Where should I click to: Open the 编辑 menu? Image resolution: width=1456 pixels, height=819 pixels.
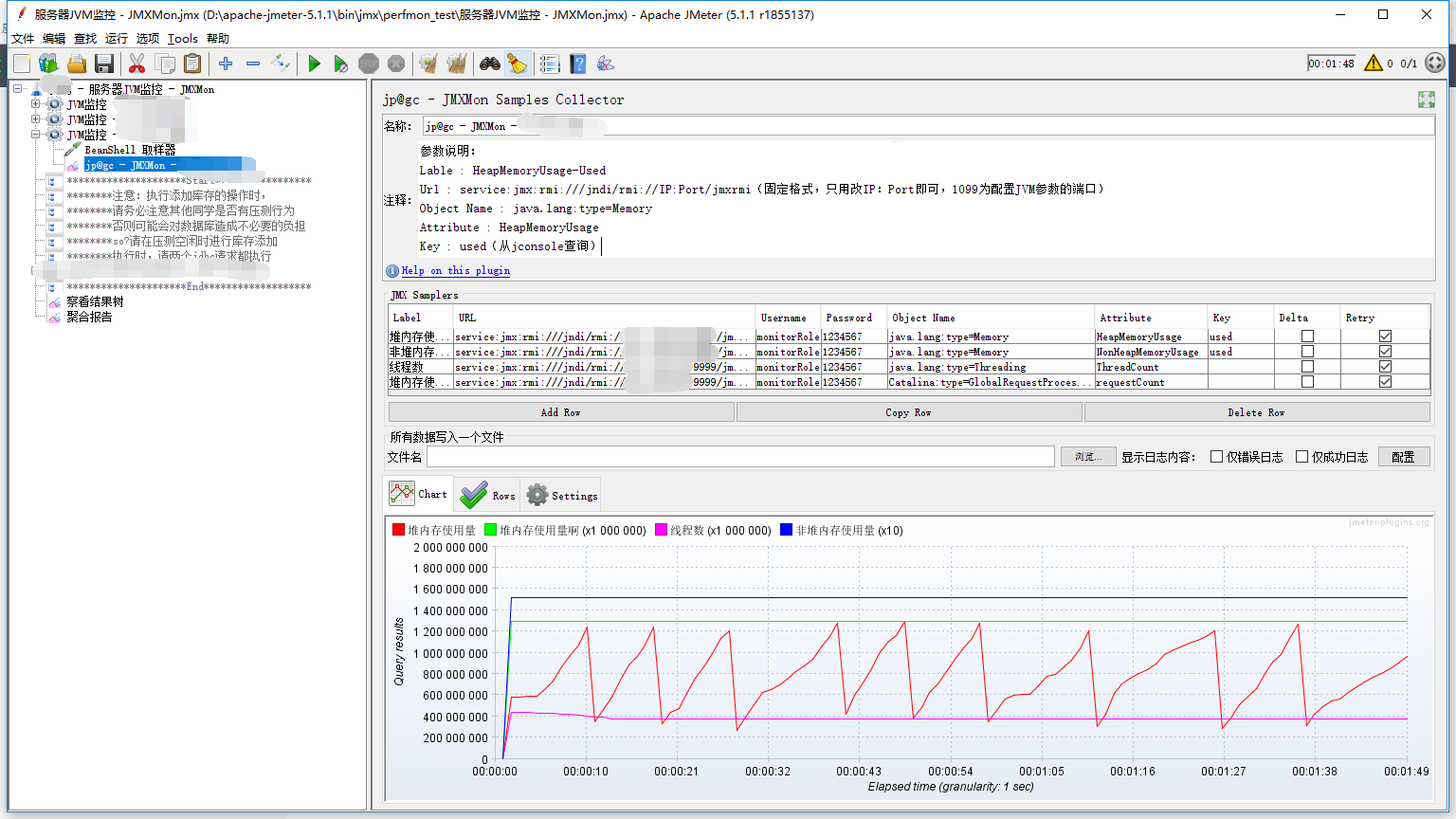coord(54,39)
